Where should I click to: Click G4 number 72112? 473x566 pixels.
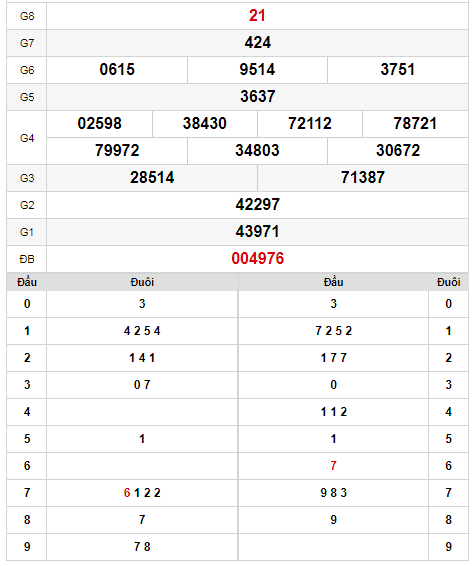309,124
